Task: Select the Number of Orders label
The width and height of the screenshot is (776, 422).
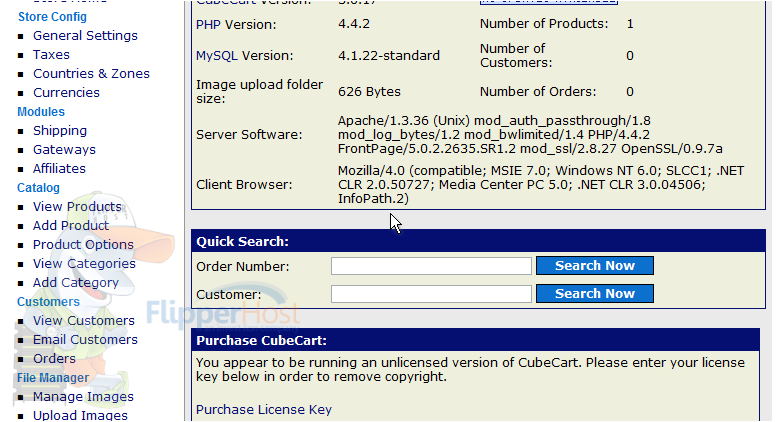Action: coord(538,92)
